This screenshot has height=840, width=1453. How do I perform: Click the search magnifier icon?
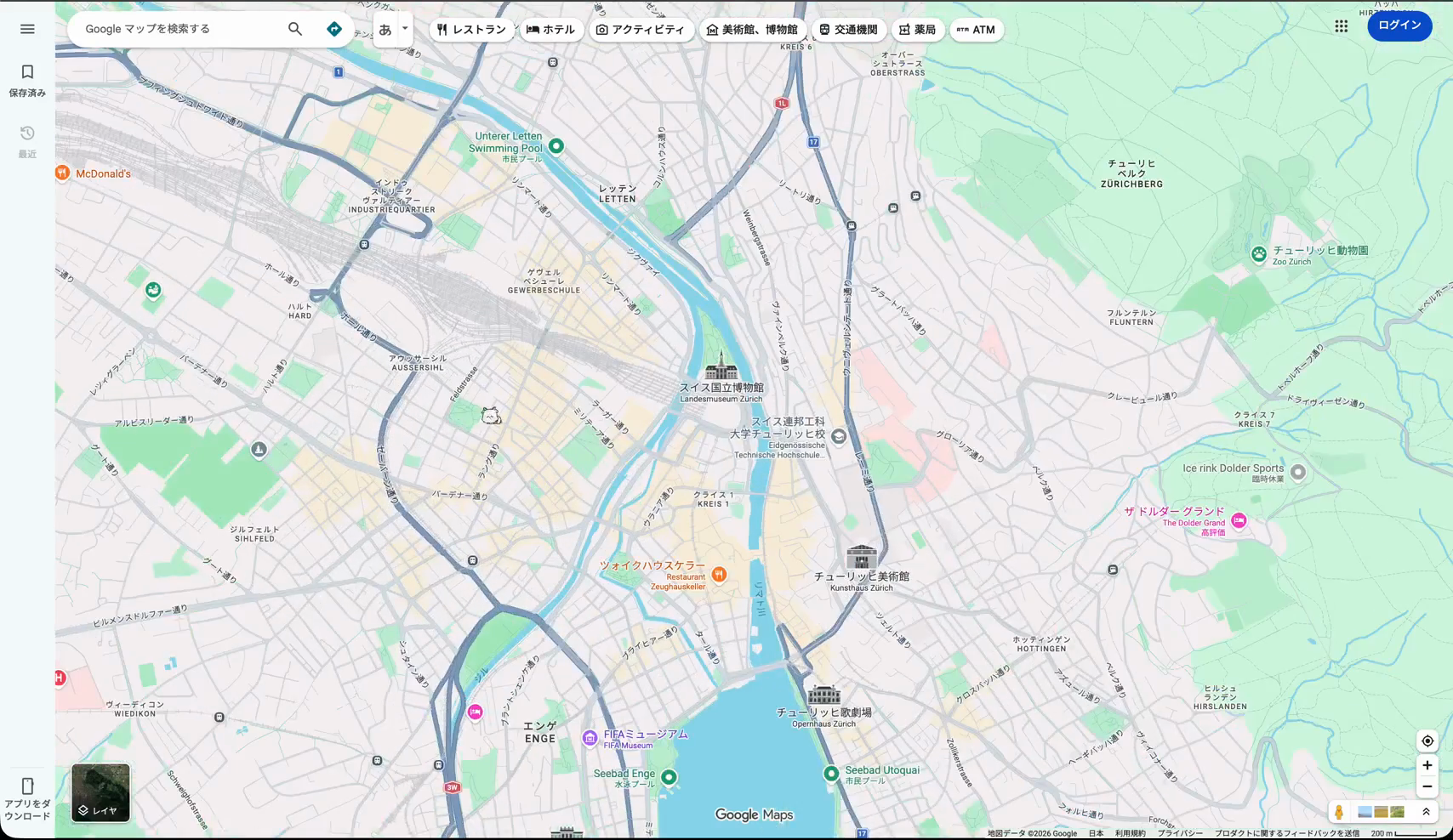tap(295, 29)
